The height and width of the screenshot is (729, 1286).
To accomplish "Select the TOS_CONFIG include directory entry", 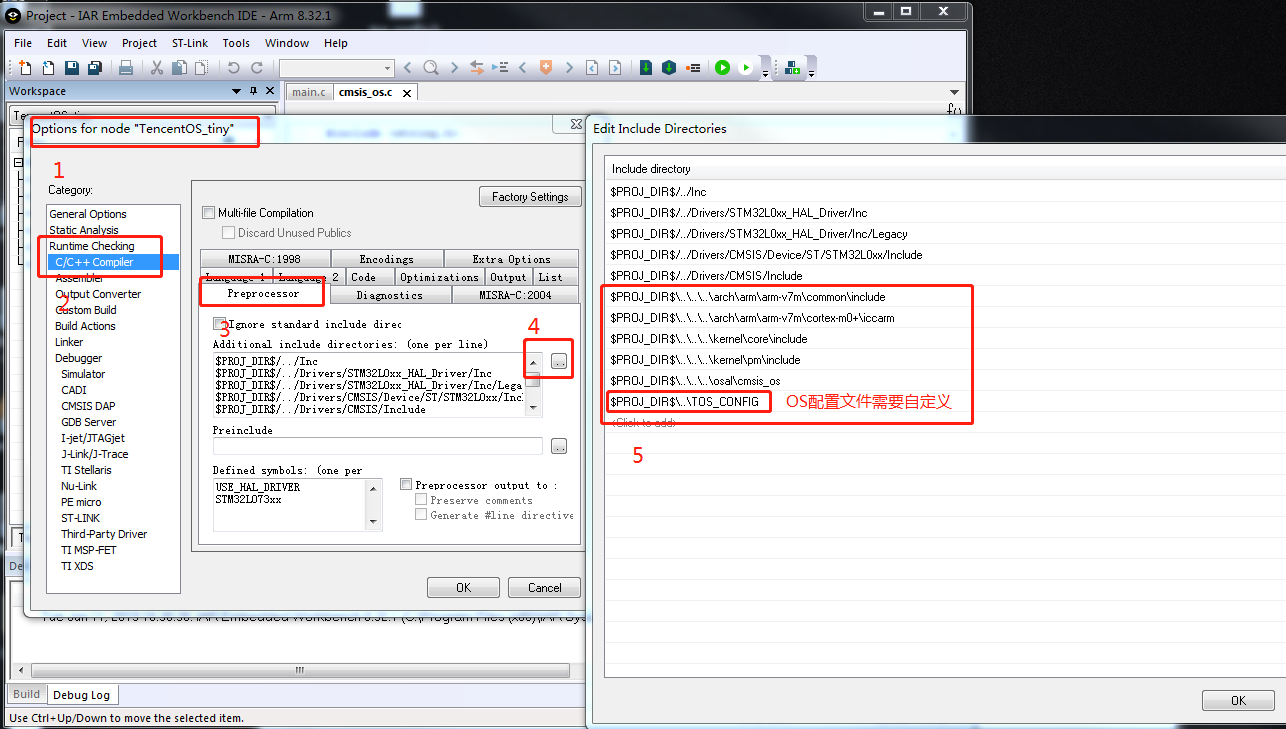I will (690, 402).
